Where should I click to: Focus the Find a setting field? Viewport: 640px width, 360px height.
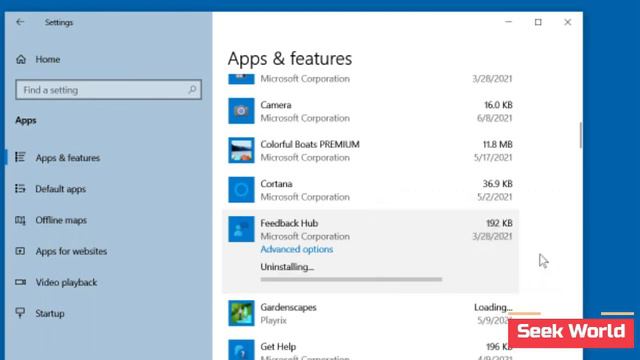click(109, 90)
